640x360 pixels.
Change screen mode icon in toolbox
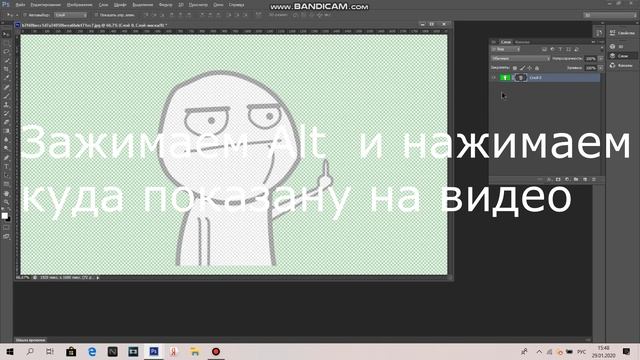point(6,237)
